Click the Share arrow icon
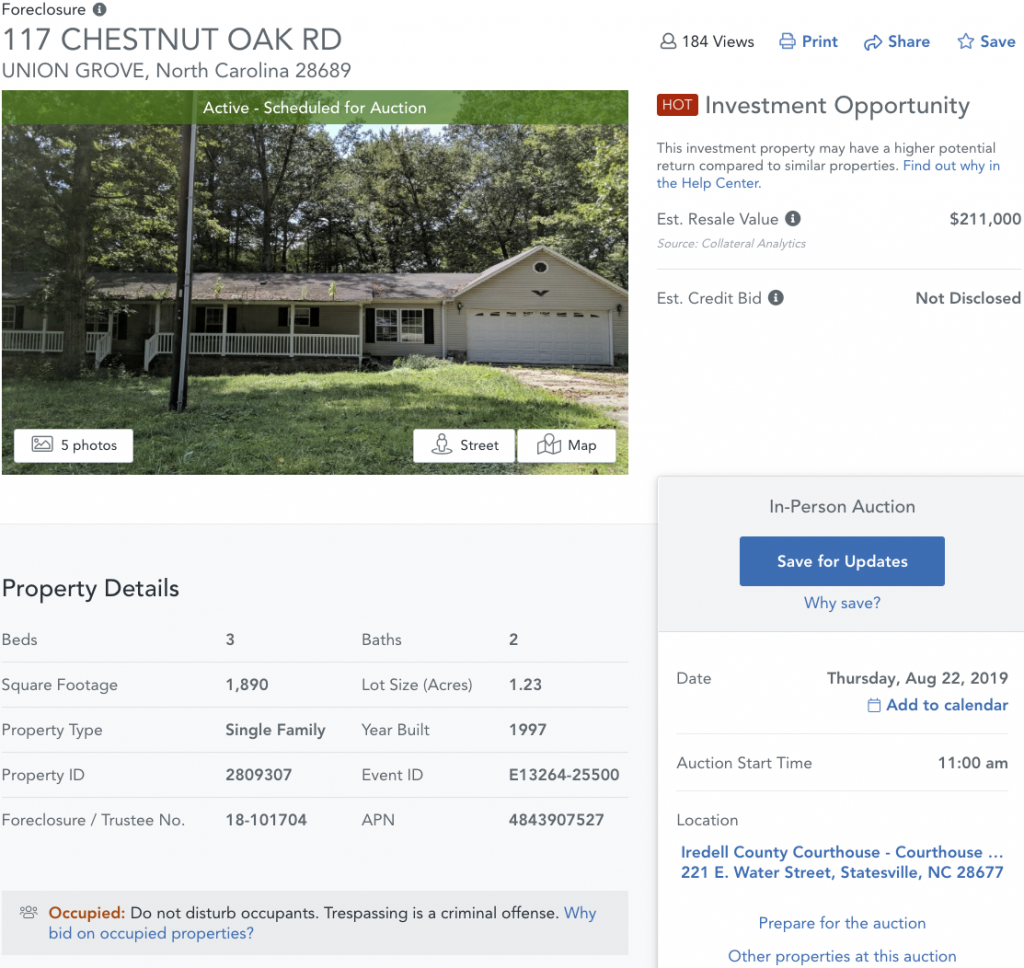The height and width of the screenshot is (968, 1024). (872, 42)
